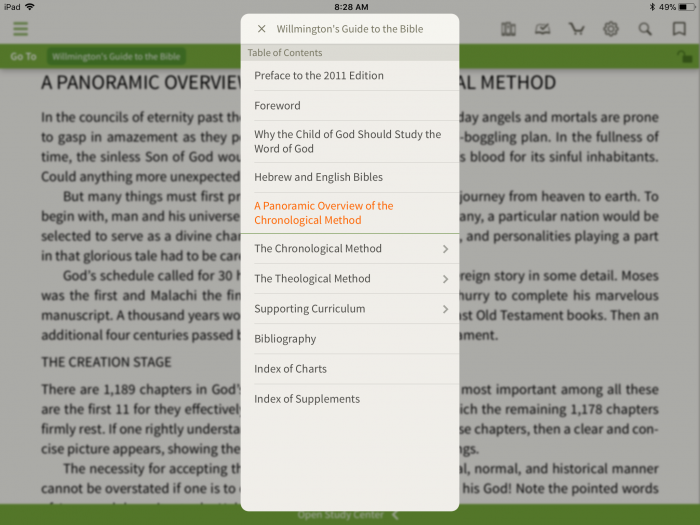Screen dimensions: 700x525
Task: Go to Hebrew and English Bibles
Action: (350, 177)
